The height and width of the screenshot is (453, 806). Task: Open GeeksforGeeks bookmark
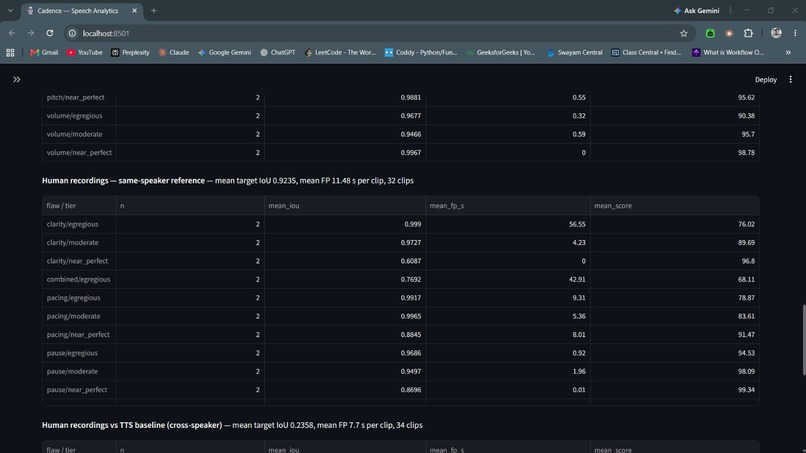[501, 52]
